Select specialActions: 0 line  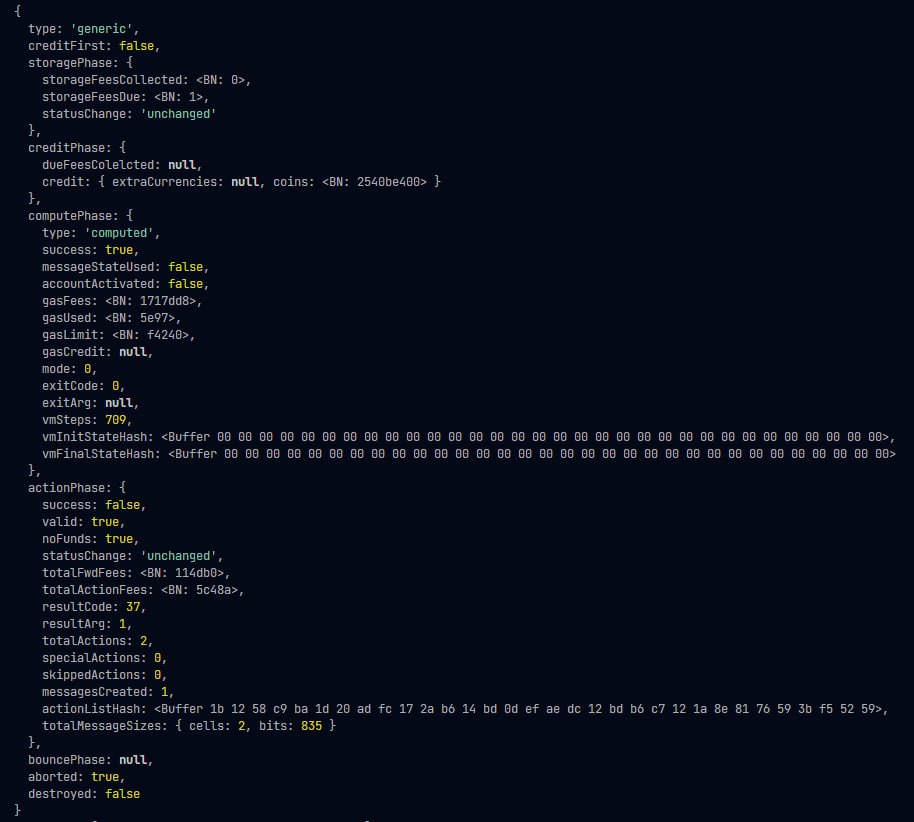tap(104, 658)
